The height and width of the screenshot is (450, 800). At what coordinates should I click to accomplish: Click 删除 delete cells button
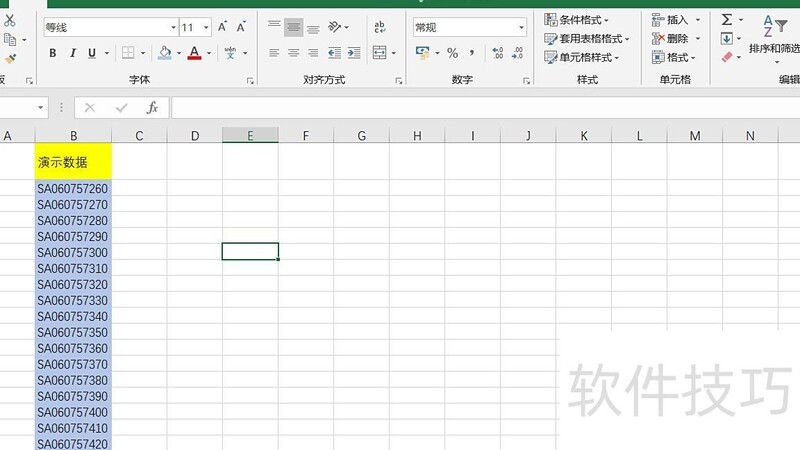(671, 39)
